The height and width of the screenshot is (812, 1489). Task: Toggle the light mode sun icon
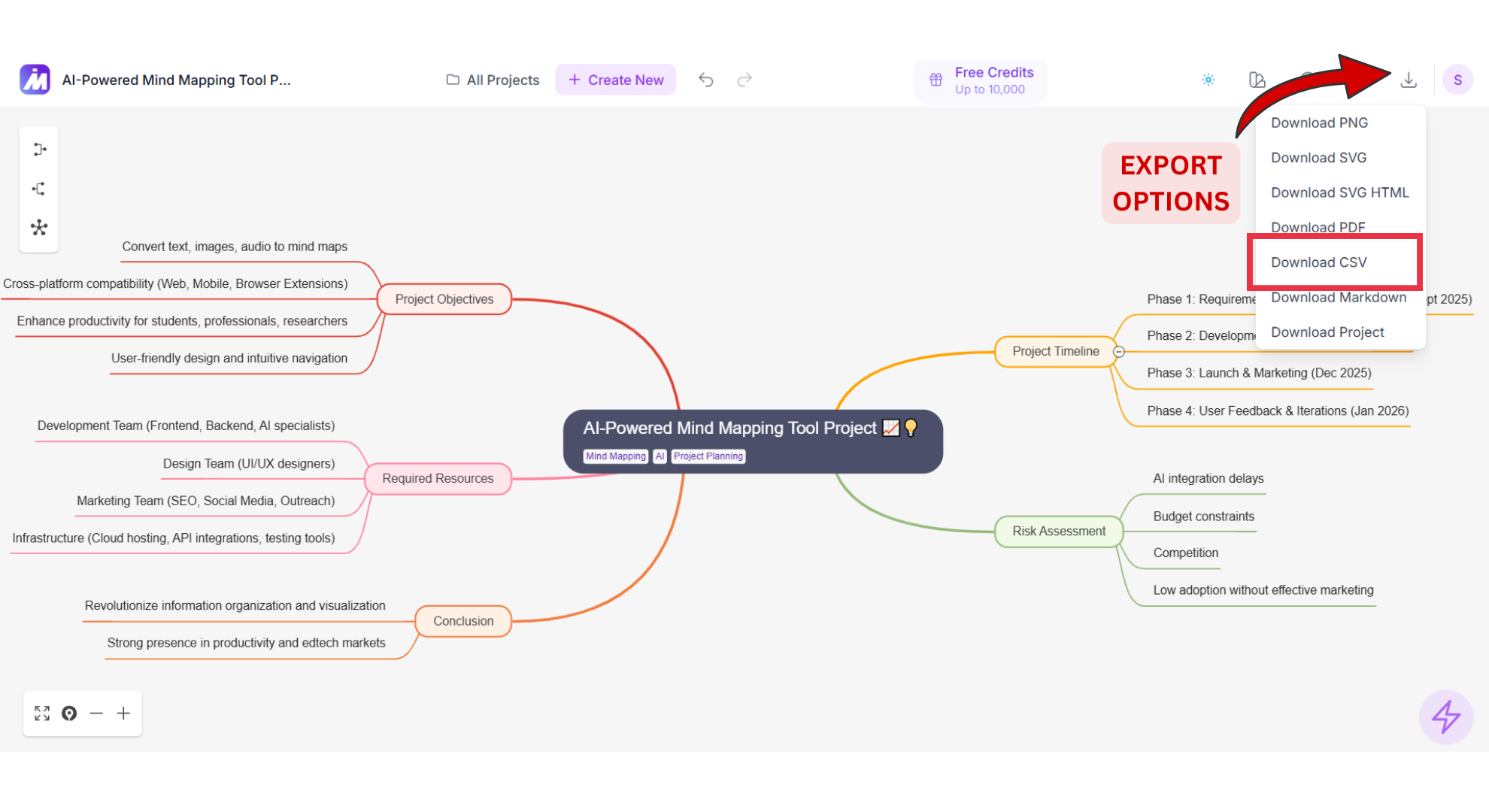(1208, 80)
